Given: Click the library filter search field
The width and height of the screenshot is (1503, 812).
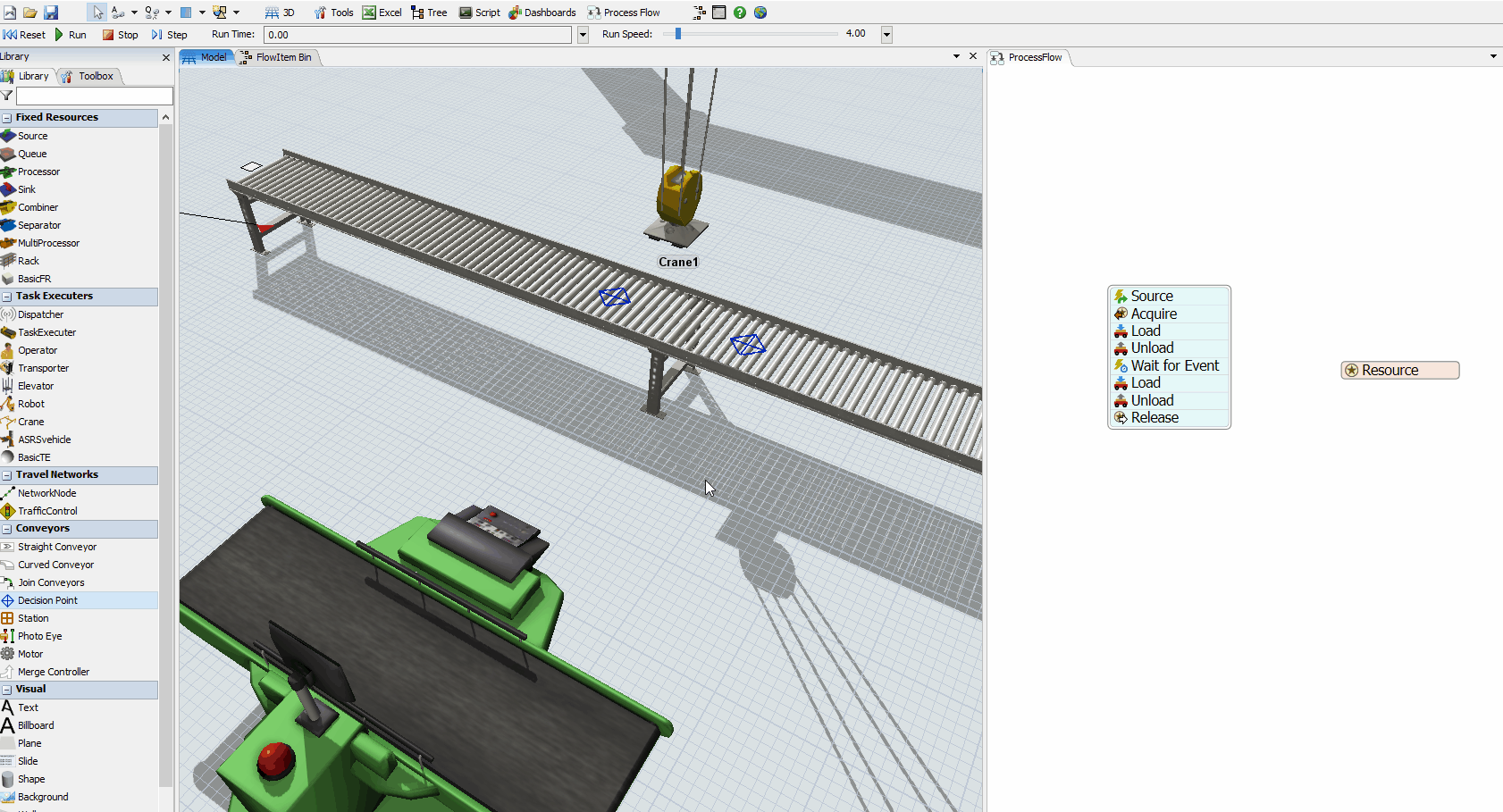Looking at the screenshot, I should [x=94, y=96].
